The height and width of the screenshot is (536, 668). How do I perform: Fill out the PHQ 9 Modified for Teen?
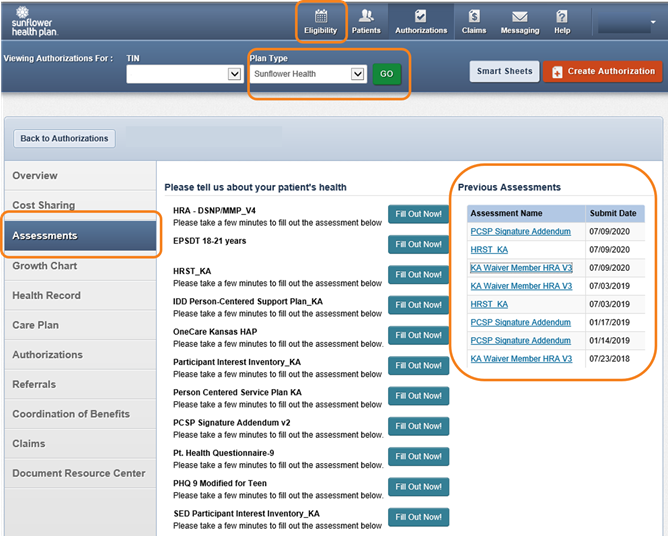[418, 487]
